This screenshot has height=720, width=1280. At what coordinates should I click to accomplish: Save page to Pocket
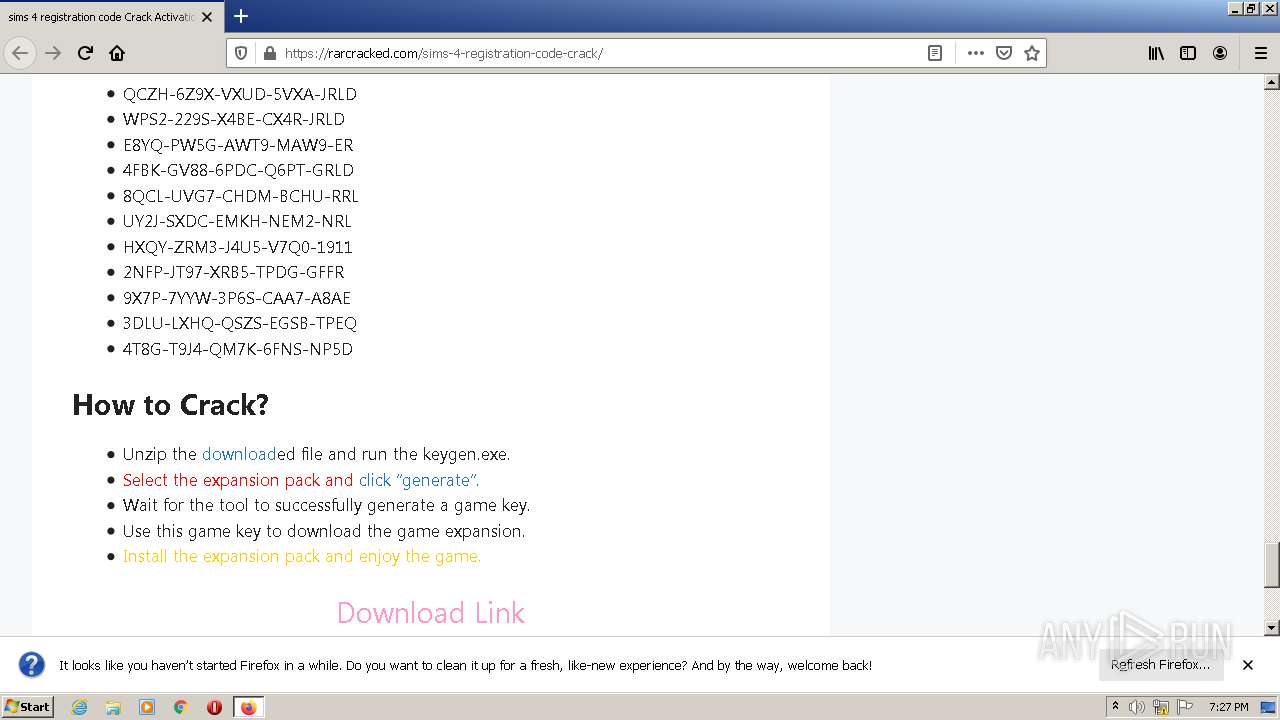click(1004, 53)
